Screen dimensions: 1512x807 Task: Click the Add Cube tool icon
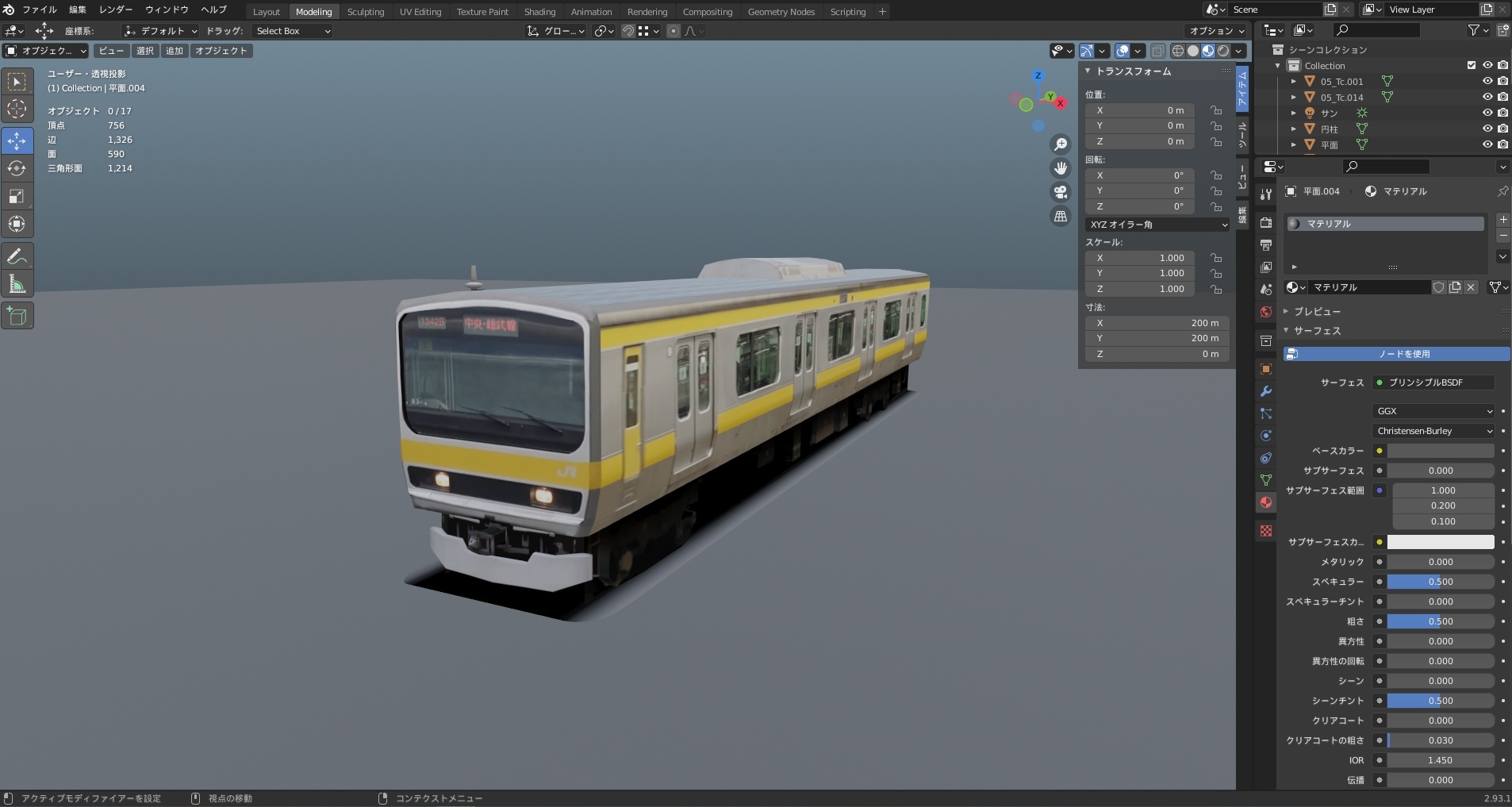17,316
